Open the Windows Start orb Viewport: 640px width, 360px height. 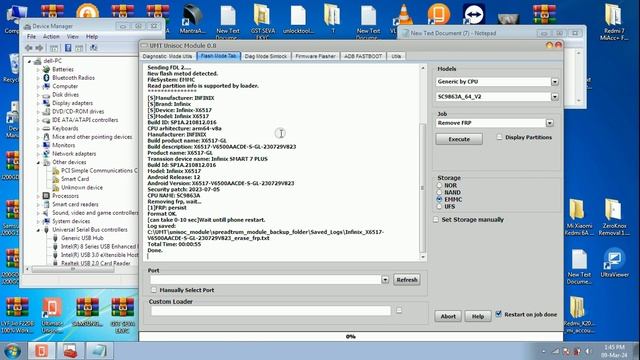pyautogui.click(x=12, y=351)
